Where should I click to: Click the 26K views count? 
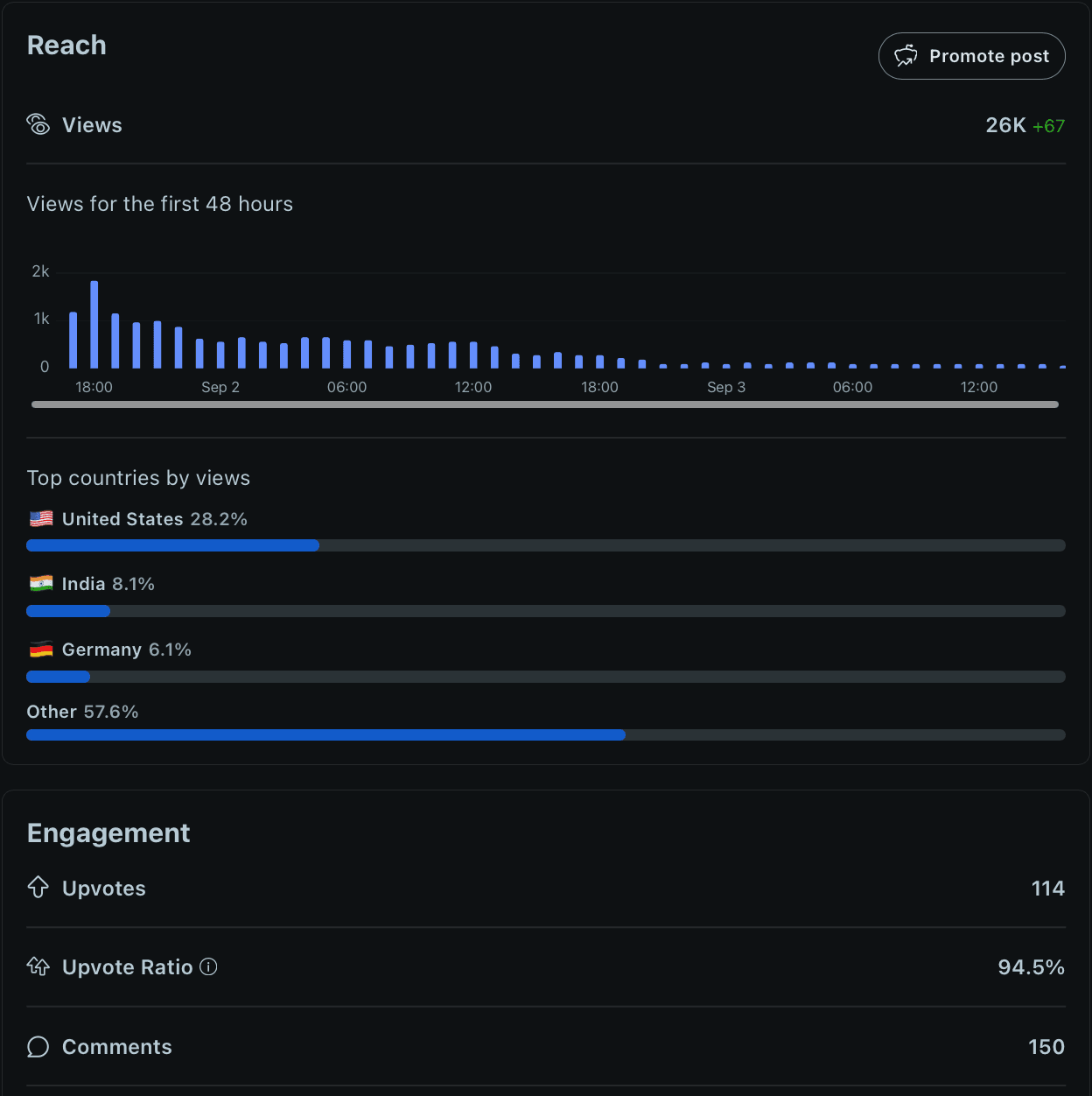tap(1005, 125)
